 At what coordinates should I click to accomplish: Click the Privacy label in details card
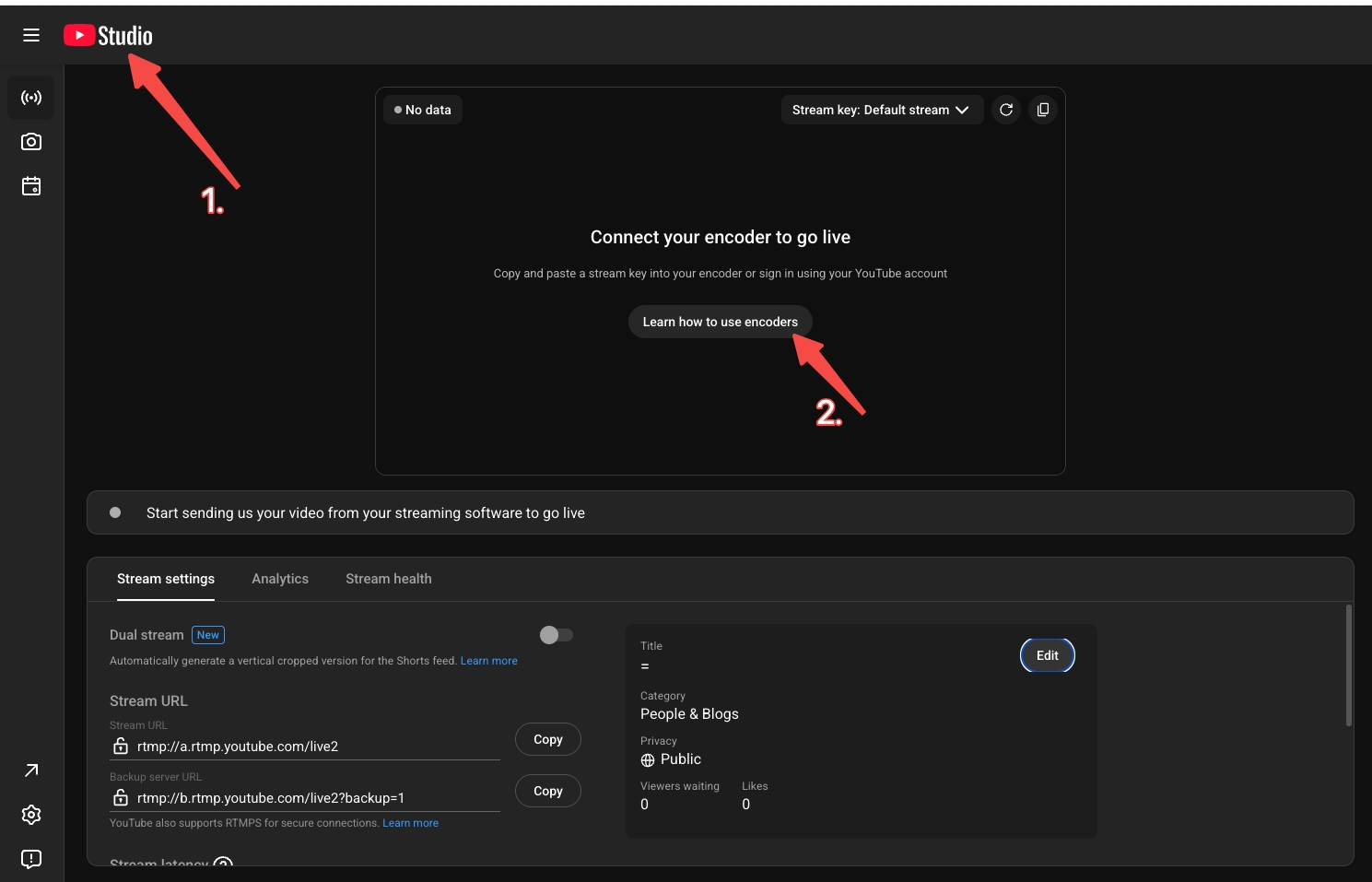pyautogui.click(x=659, y=741)
